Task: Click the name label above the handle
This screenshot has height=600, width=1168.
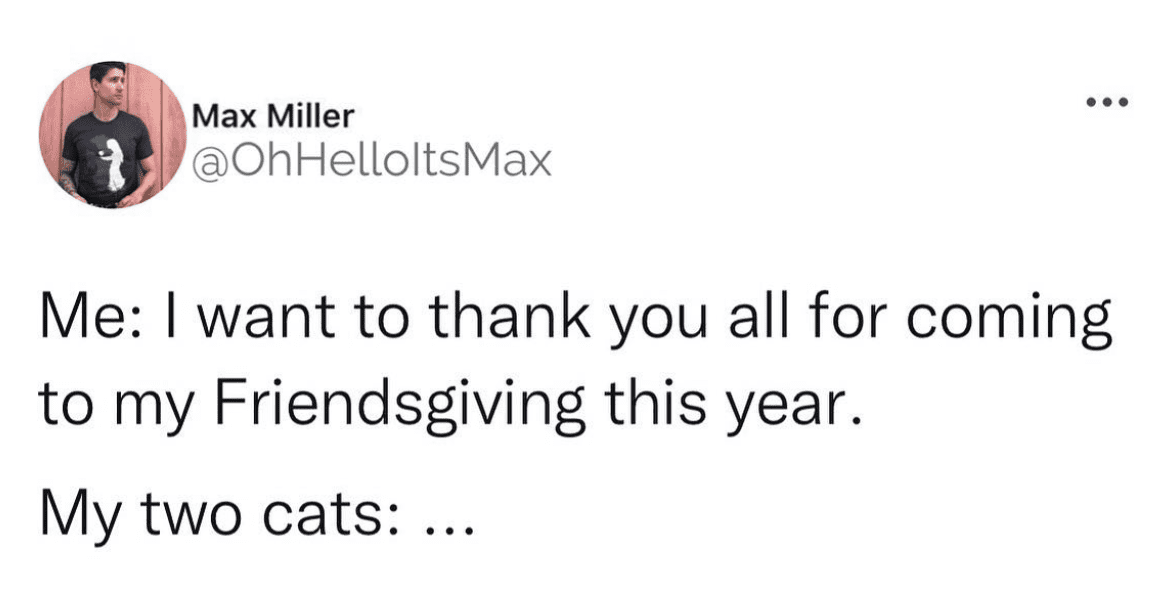Action: 272,113
